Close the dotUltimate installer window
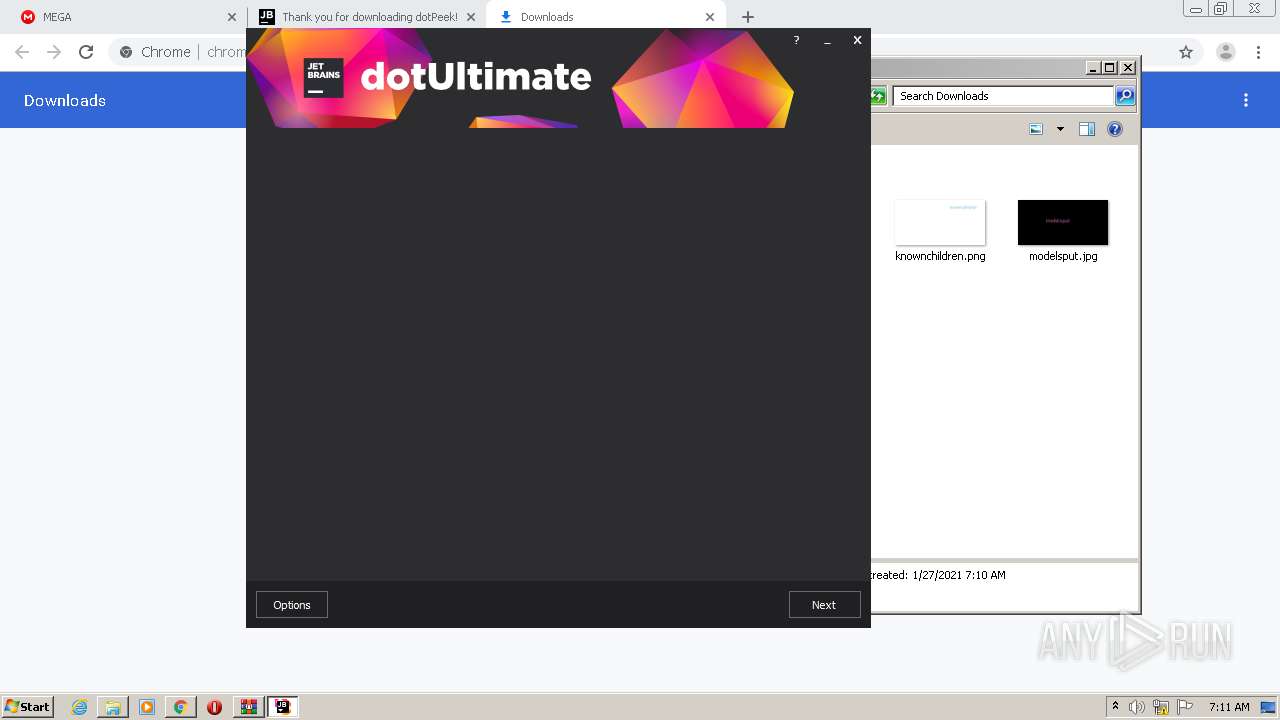This screenshot has width=1280, height=720. [x=857, y=40]
